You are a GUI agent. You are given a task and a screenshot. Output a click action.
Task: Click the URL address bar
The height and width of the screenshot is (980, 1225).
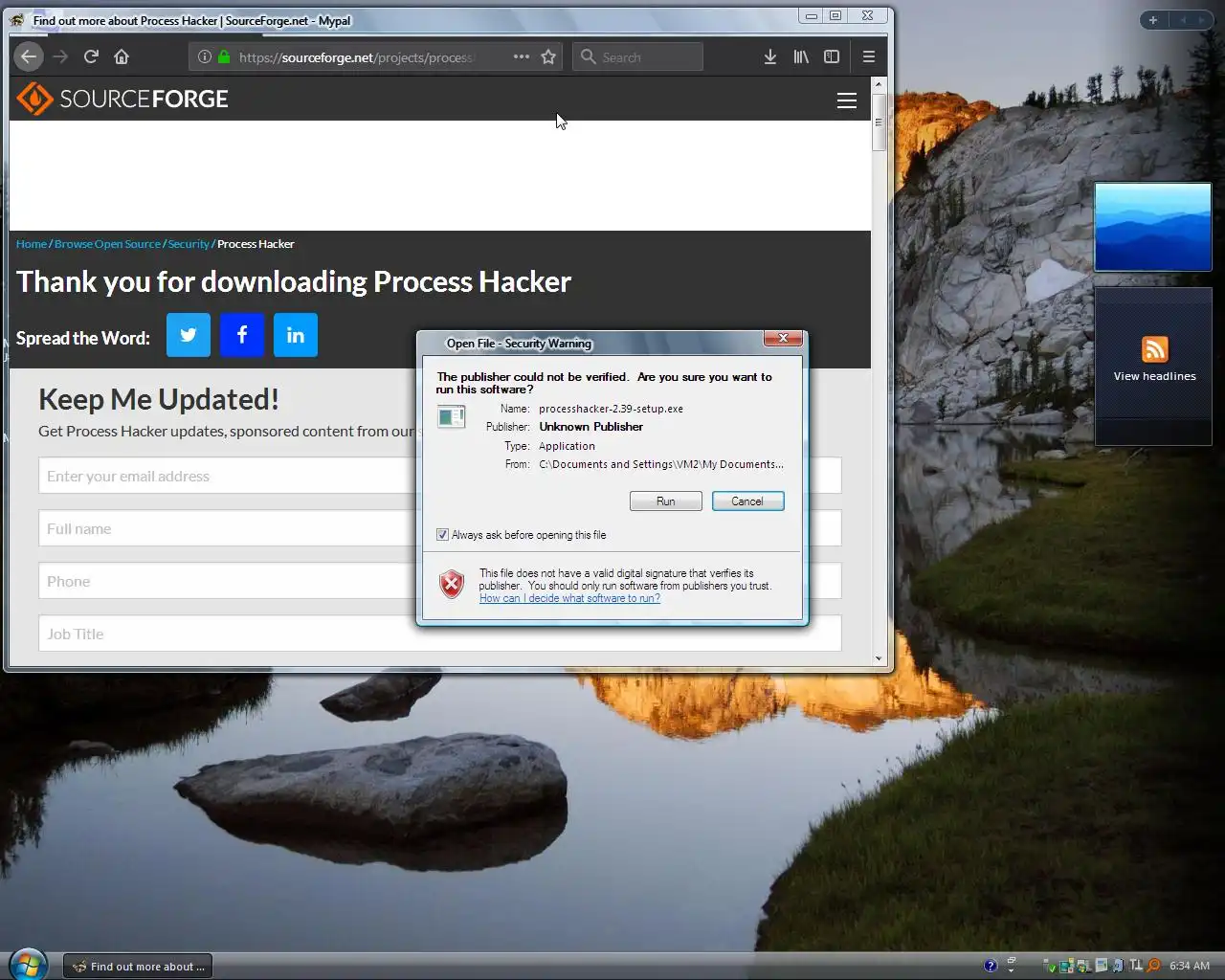373,57
